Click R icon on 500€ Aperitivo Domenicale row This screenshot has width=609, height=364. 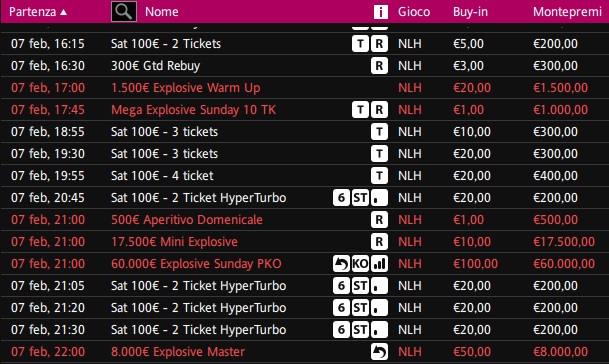[379, 220]
